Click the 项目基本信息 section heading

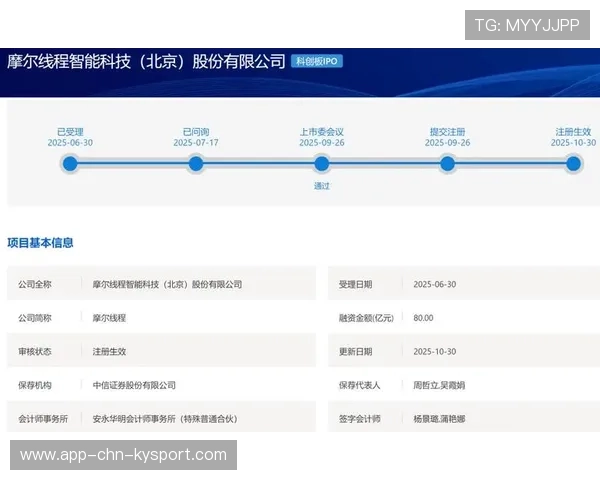click(x=40, y=243)
